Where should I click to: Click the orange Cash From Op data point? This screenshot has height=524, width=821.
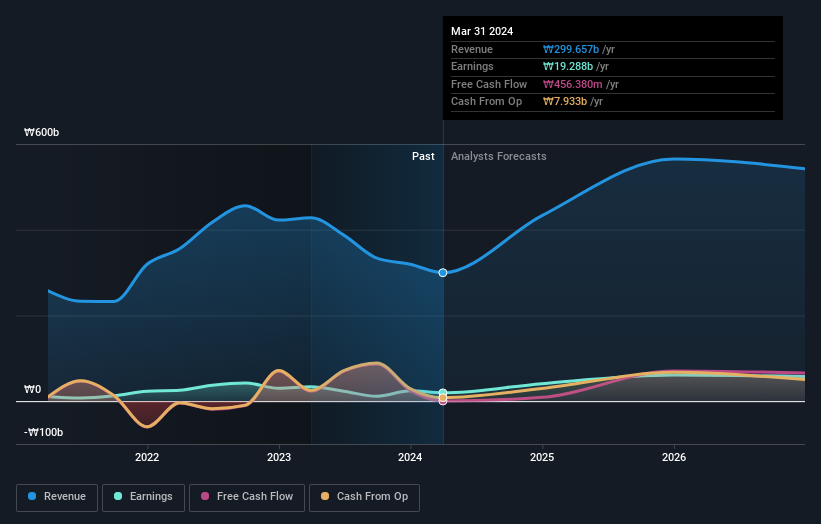pyautogui.click(x=443, y=398)
